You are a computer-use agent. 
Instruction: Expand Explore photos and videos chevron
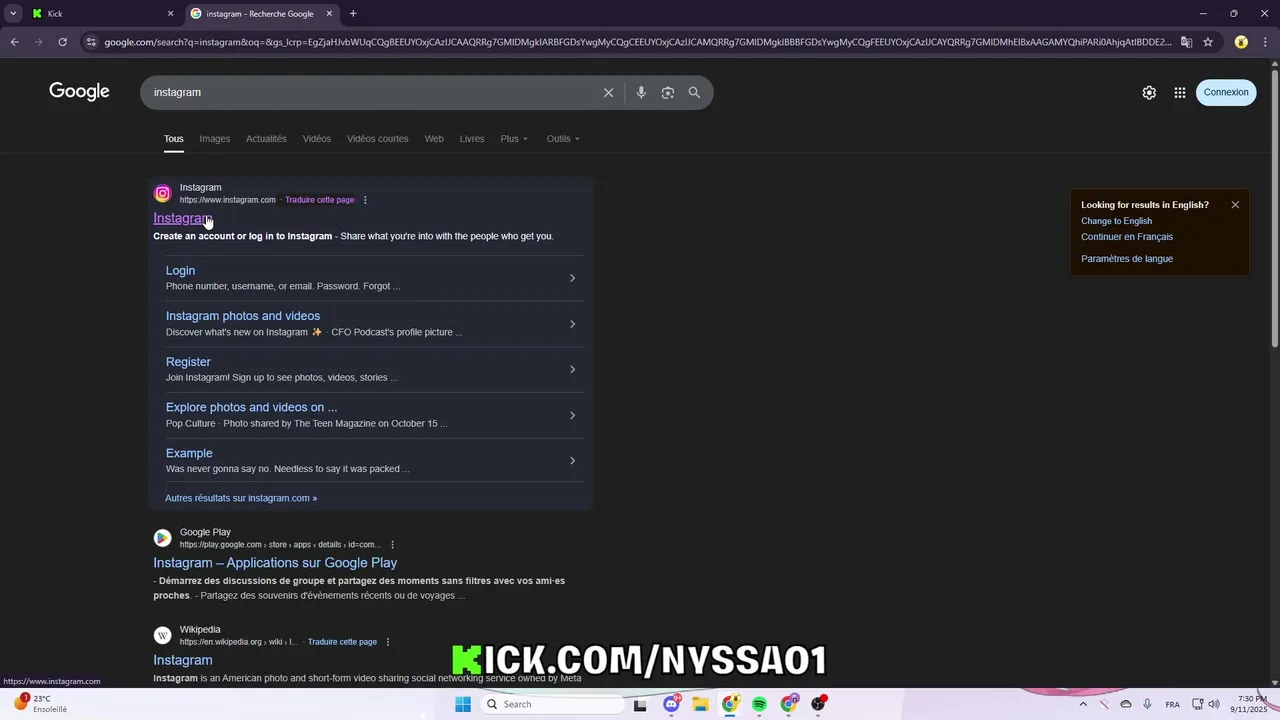click(572, 415)
